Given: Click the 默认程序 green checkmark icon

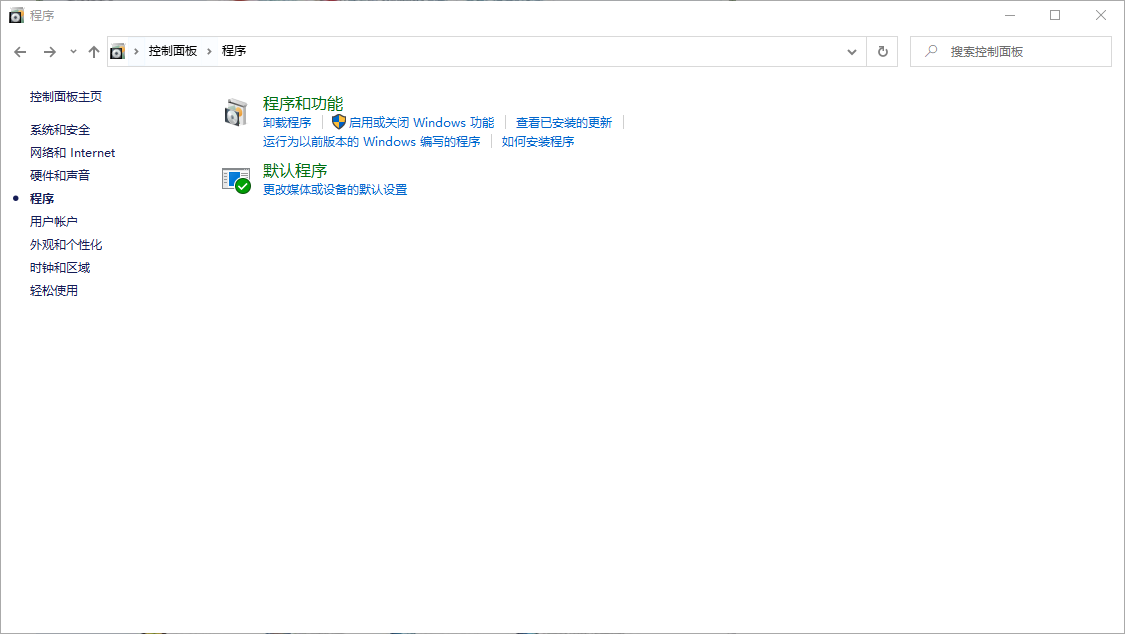Looking at the screenshot, I should (236, 179).
